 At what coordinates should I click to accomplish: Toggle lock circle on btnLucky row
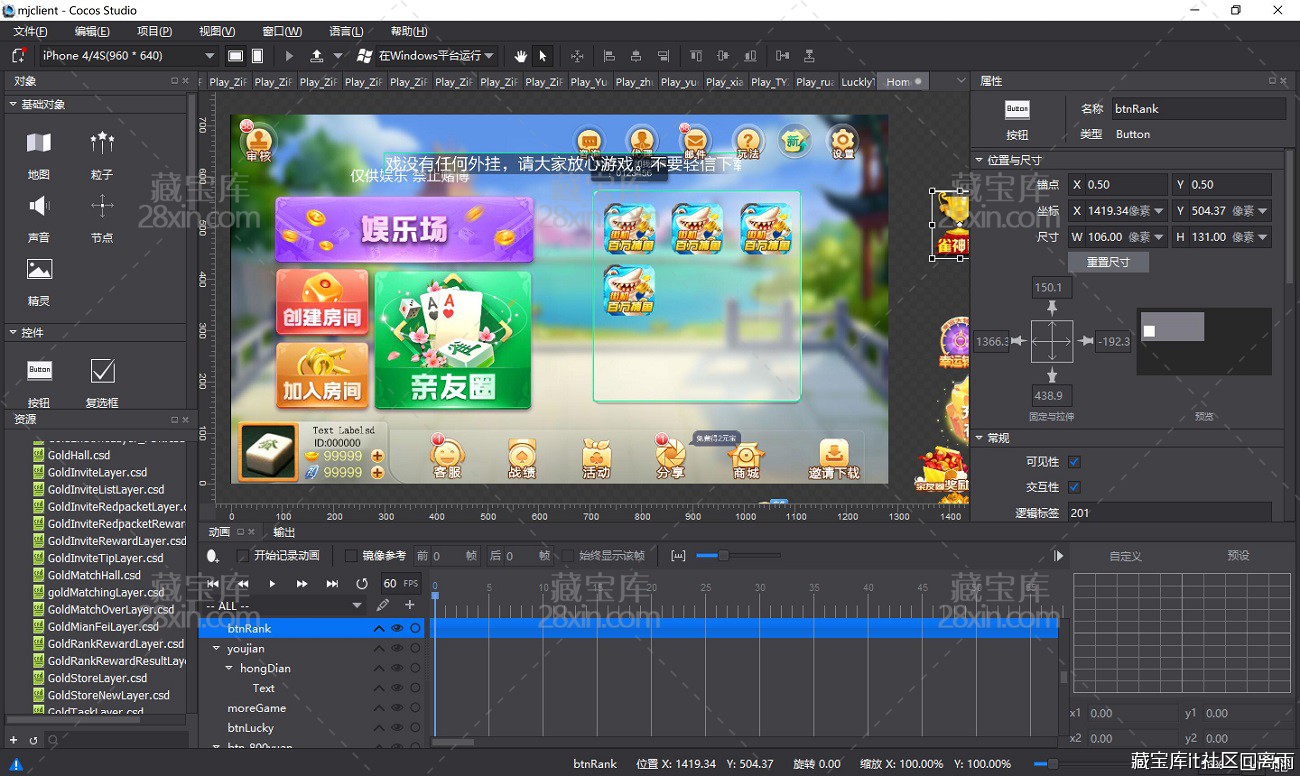(x=415, y=728)
